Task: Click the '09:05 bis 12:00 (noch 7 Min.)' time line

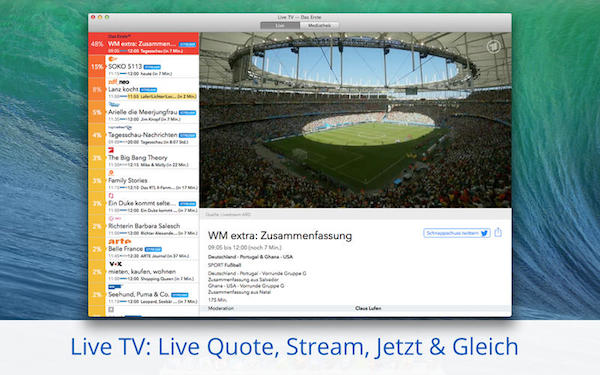Action: tap(245, 248)
